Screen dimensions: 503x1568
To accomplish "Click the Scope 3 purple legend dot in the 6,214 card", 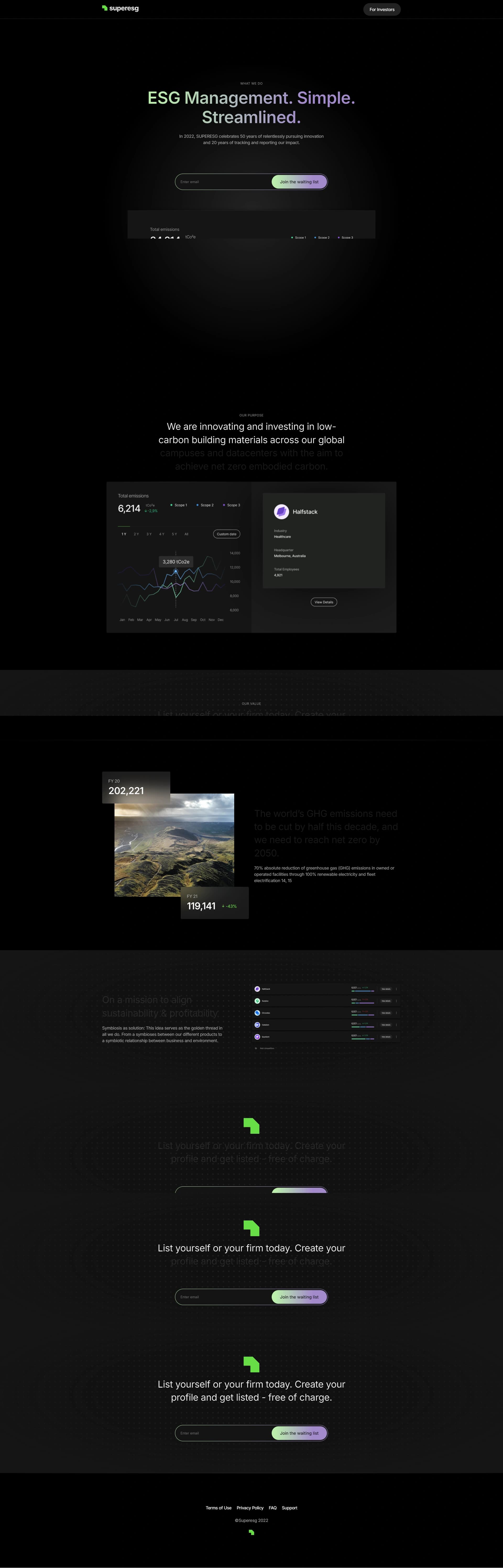I will coord(224,505).
